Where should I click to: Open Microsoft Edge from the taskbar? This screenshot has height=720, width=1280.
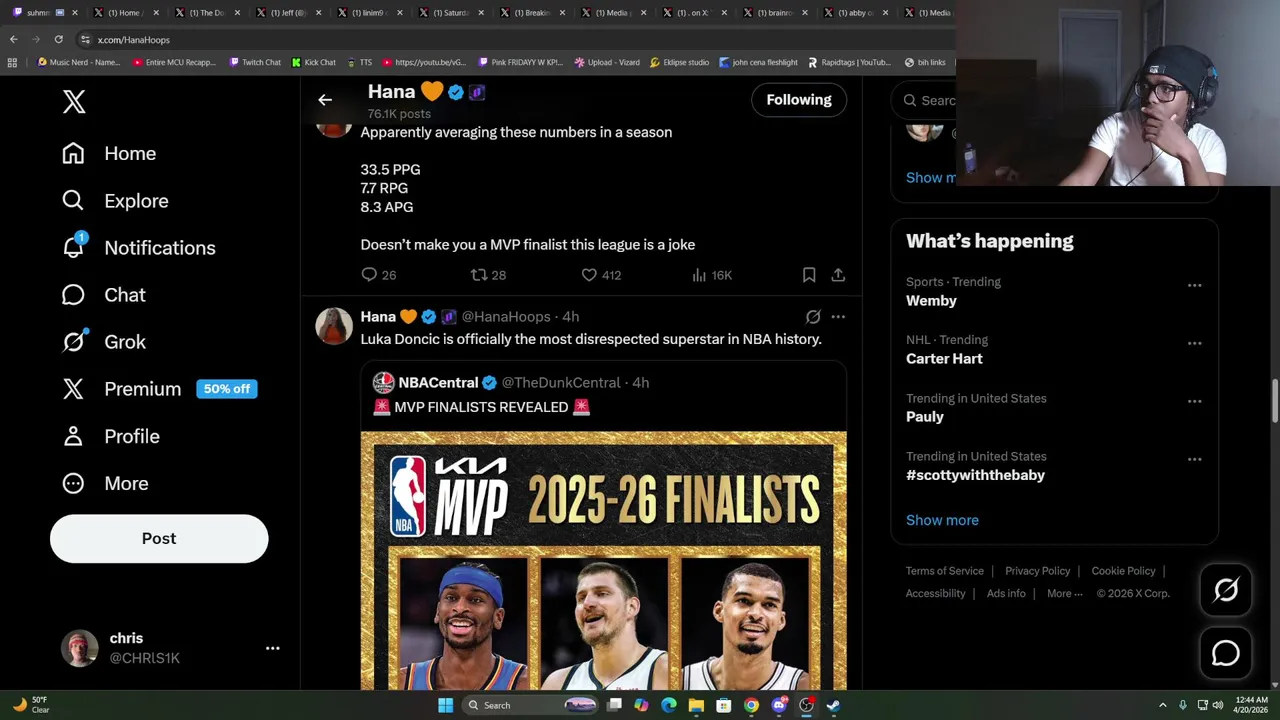pos(668,705)
